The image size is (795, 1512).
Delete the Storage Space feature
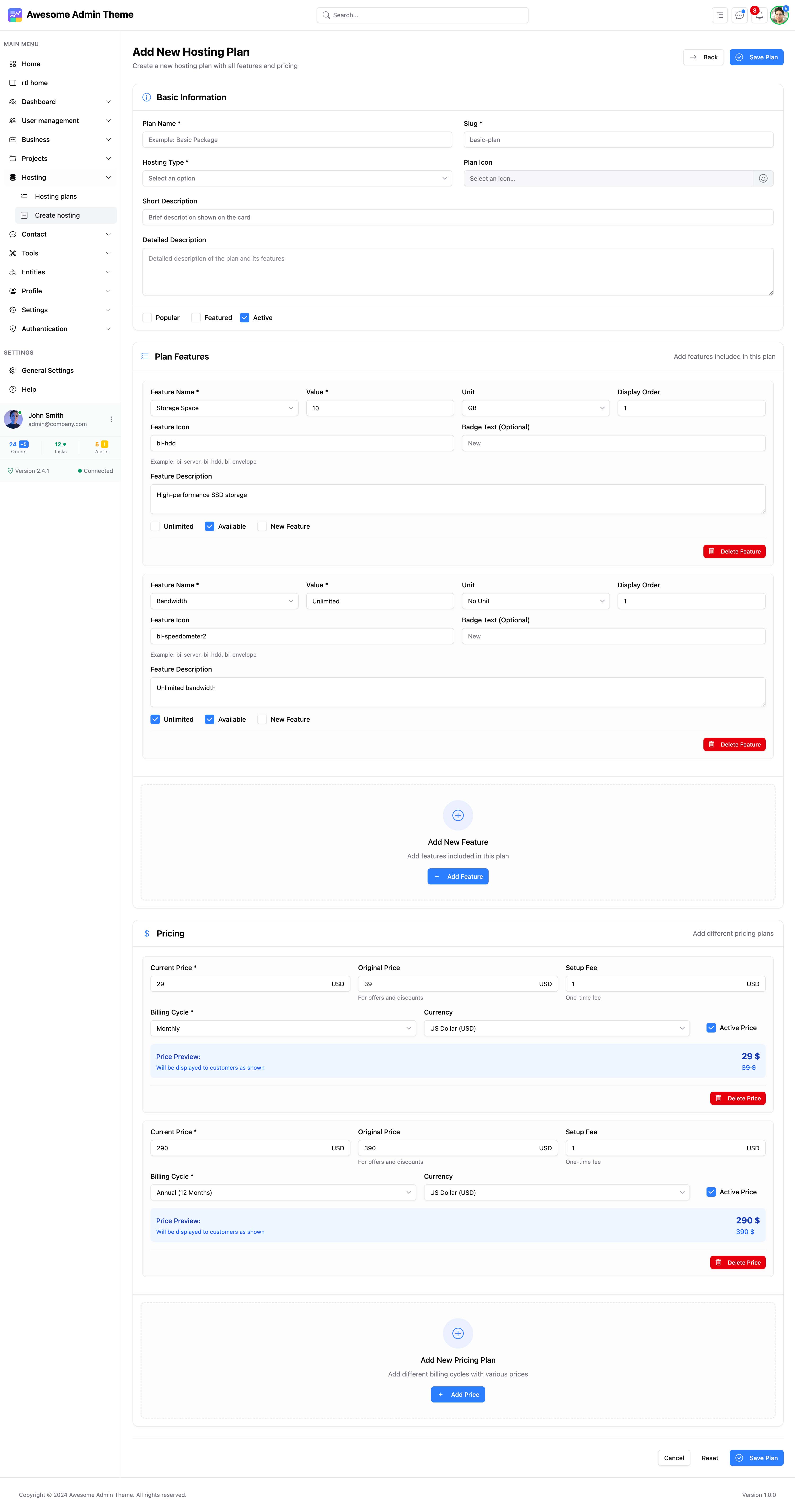(x=734, y=552)
